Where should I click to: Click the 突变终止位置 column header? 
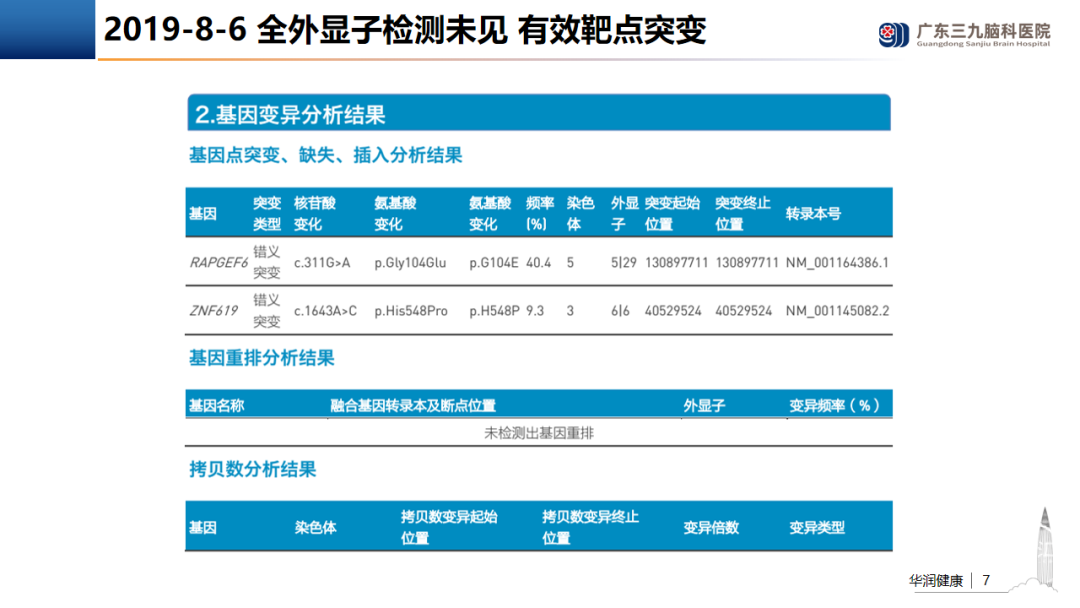[742, 213]
